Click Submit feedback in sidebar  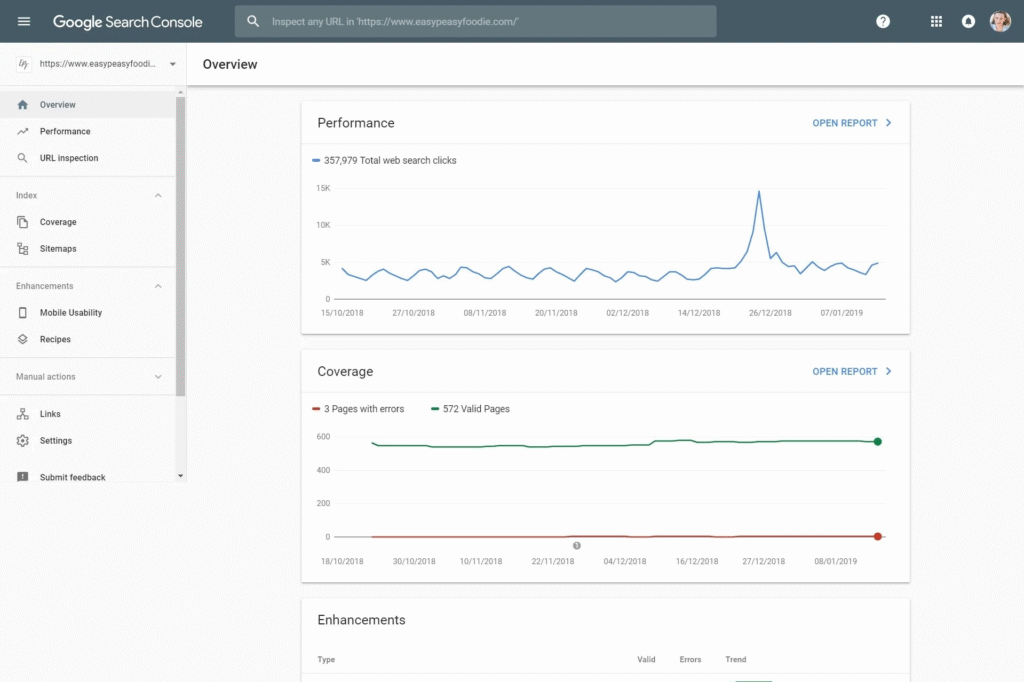point(72,477)
